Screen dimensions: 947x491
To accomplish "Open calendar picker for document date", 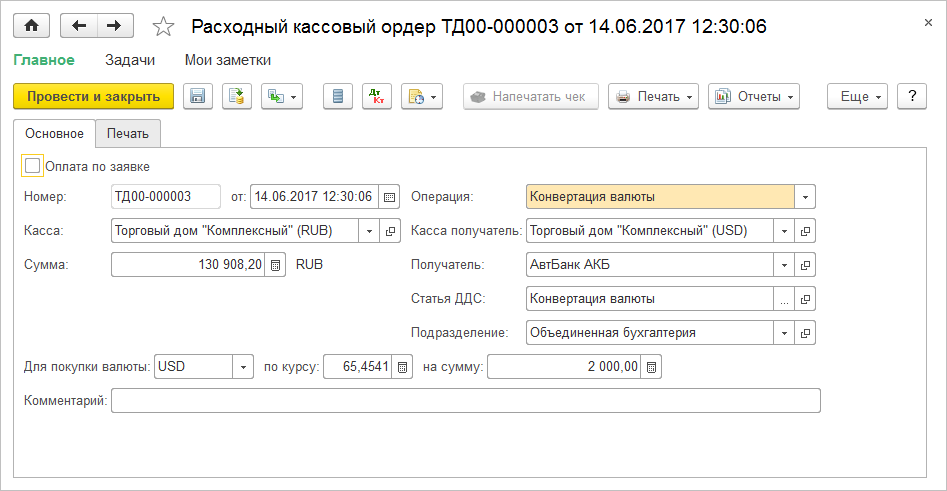I will pos(389,197).
